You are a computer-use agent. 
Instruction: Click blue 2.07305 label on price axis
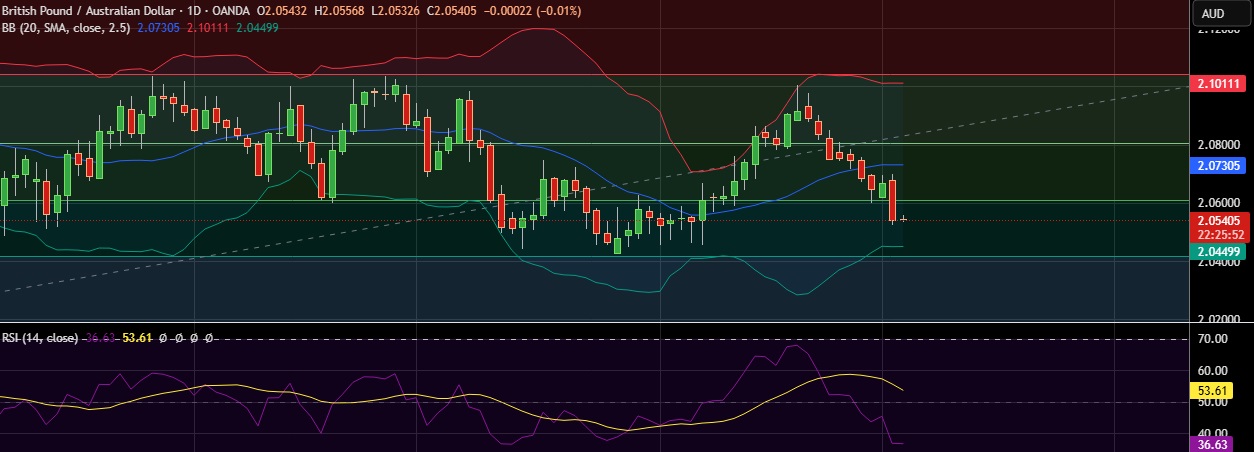coord(1218,165)
